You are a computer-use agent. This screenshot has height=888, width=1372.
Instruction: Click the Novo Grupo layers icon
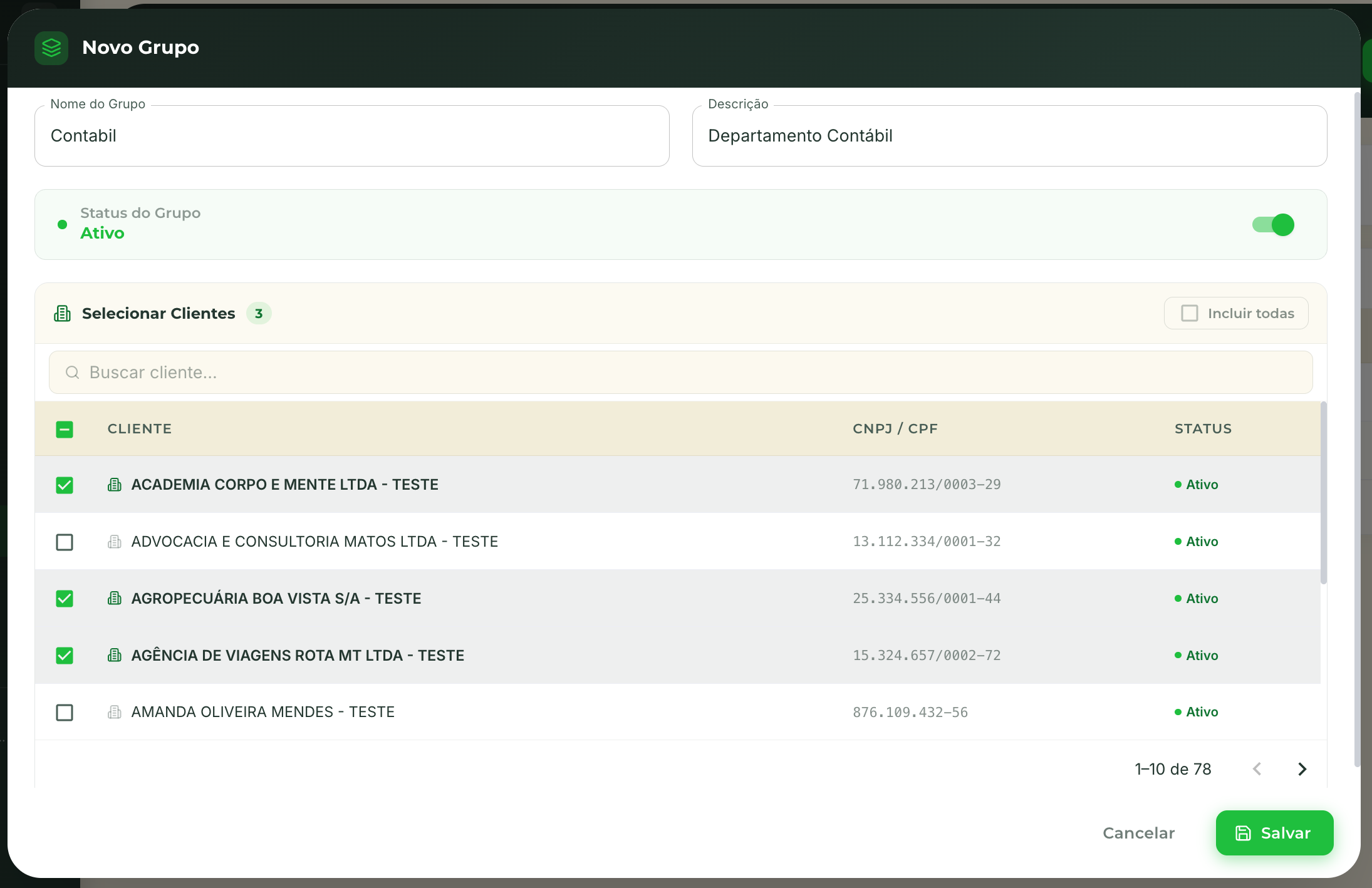click(x=51, y=48)
